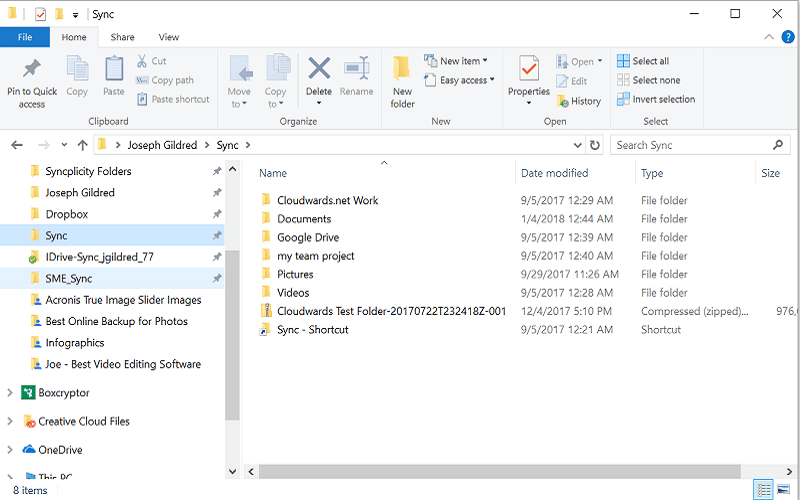This screenshot has height=500, width=800.
Task: Toggle pin beside SME_Sync
Action: 217,278
